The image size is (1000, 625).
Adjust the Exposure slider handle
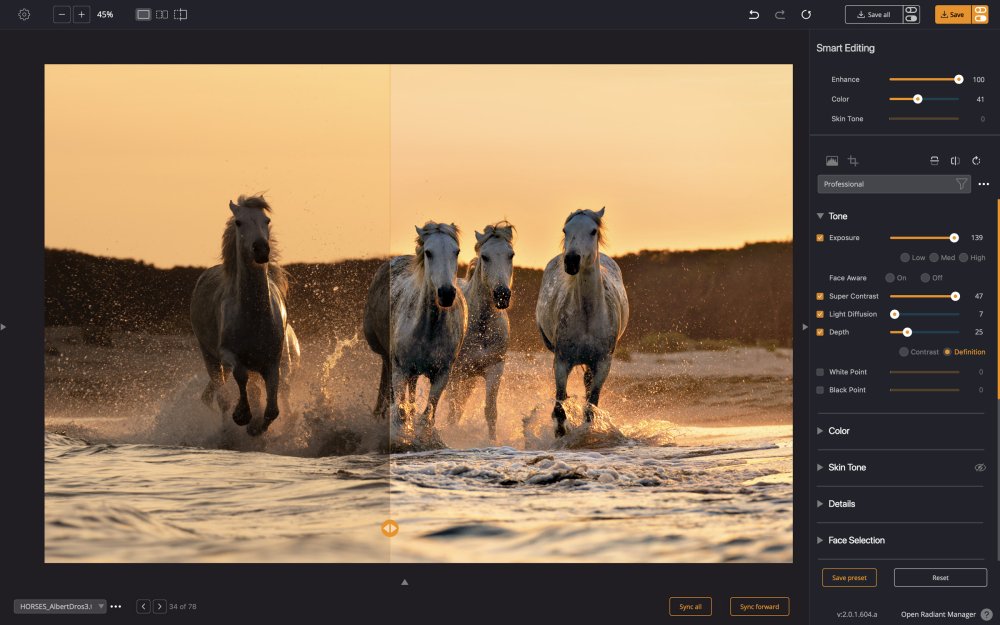click(x=954, y=238)
